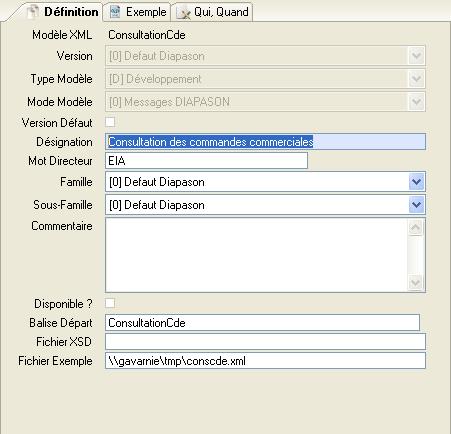The image size is (451, 434).
Task: Click the Exemple tab XML icon
Action: tap(115, 12)
